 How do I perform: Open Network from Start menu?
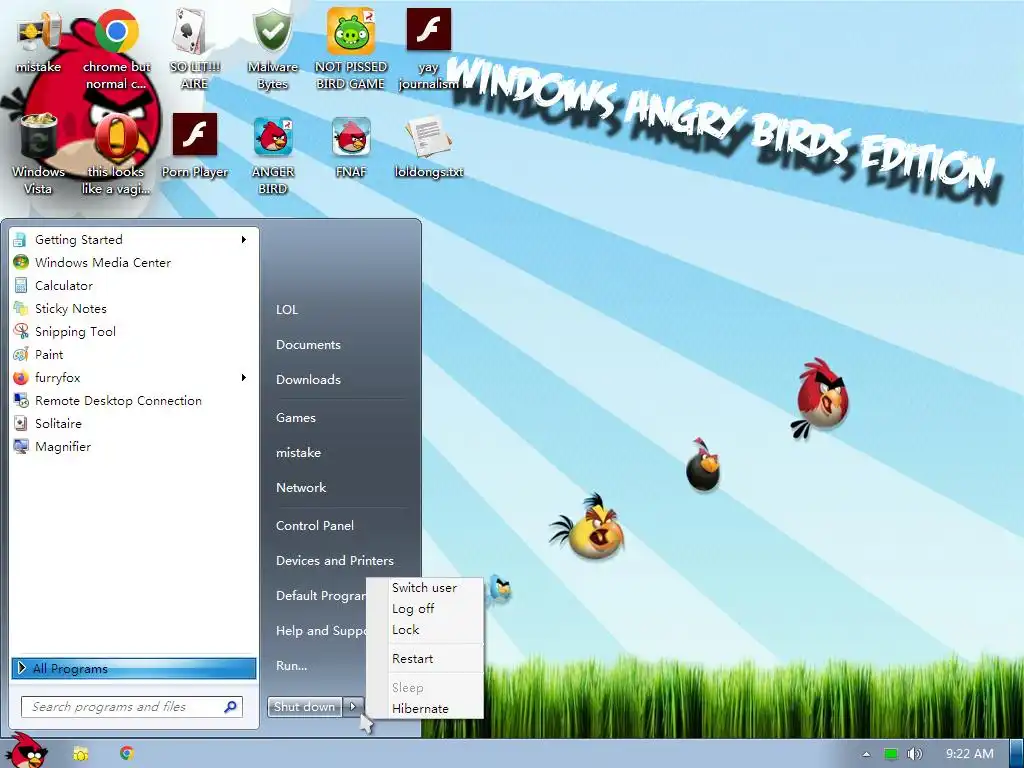[301, 488]
